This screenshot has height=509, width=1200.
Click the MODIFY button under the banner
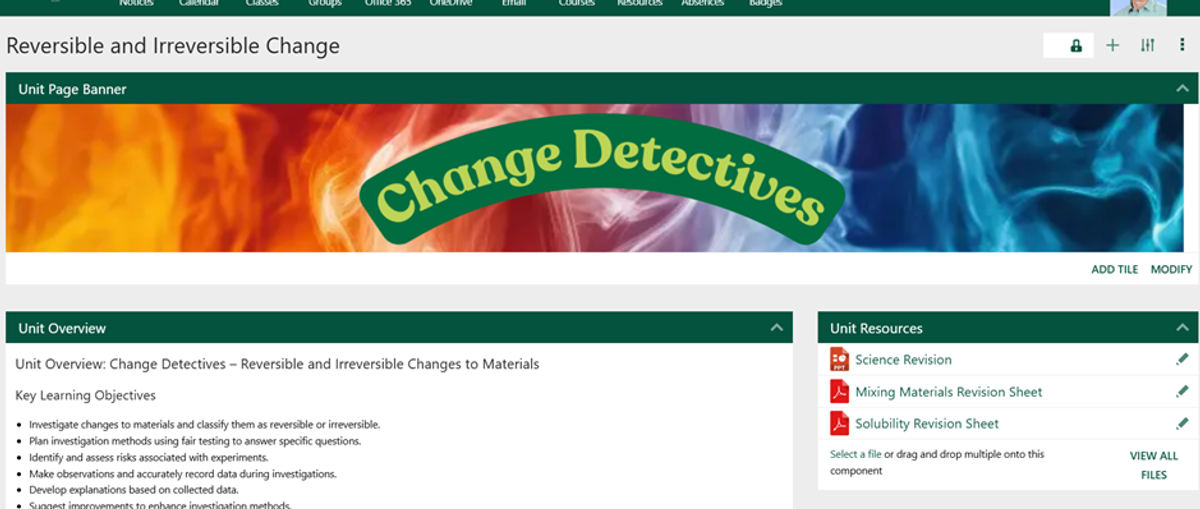click(1171, 270)
